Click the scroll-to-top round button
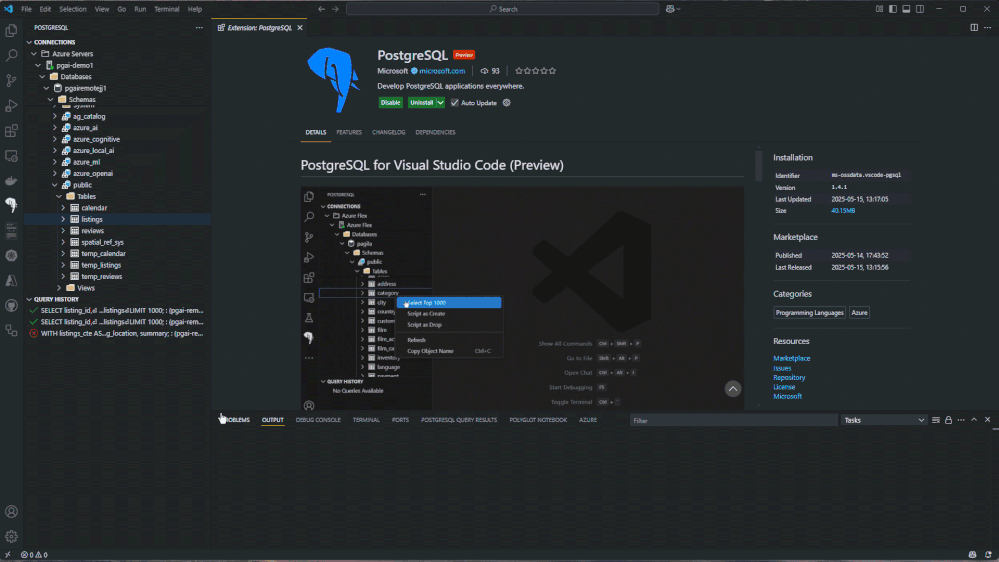Viewport: 999px width, 562px height. tap(733, 389)
